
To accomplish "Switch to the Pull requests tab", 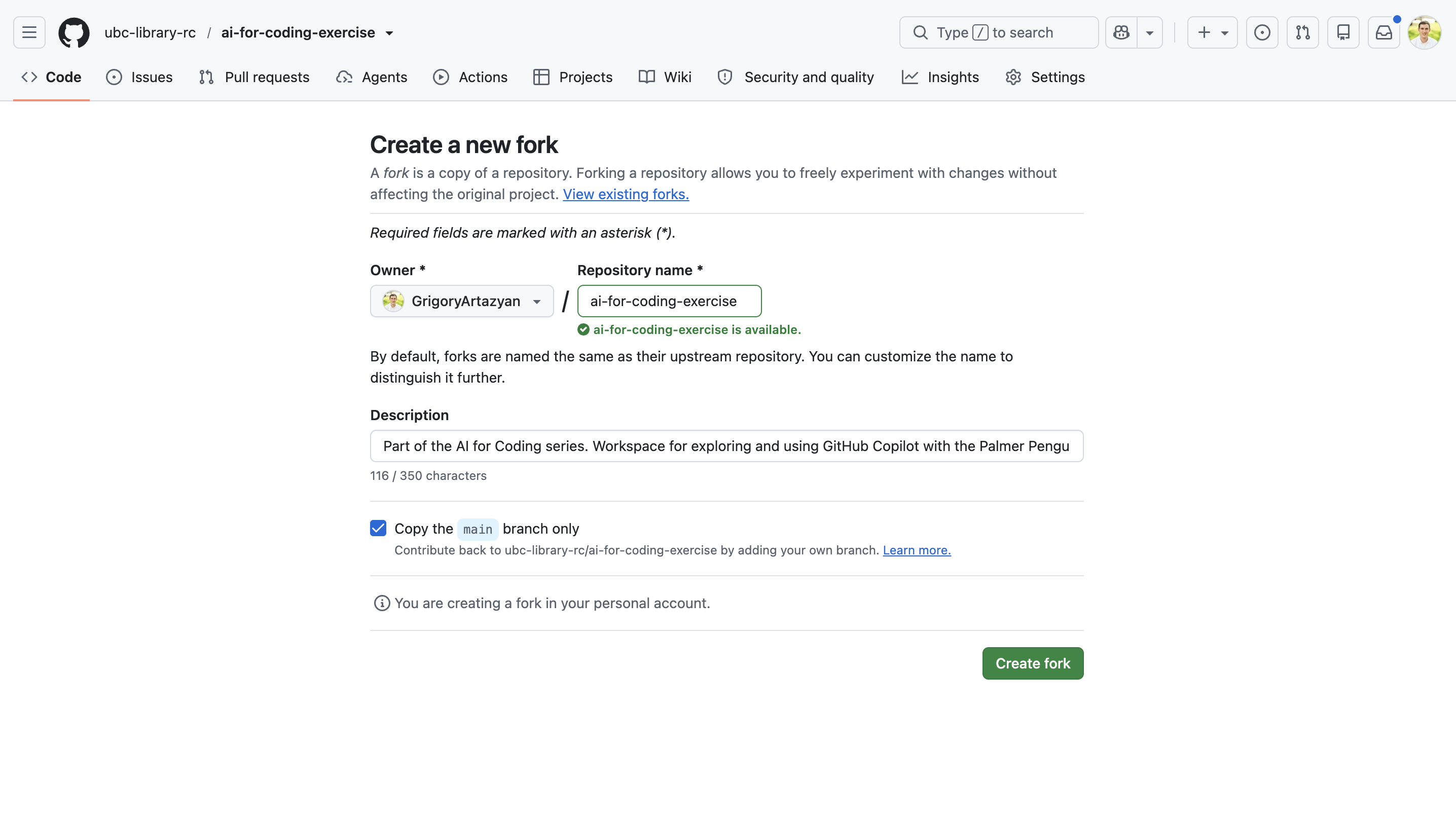I will click(254, 77).
